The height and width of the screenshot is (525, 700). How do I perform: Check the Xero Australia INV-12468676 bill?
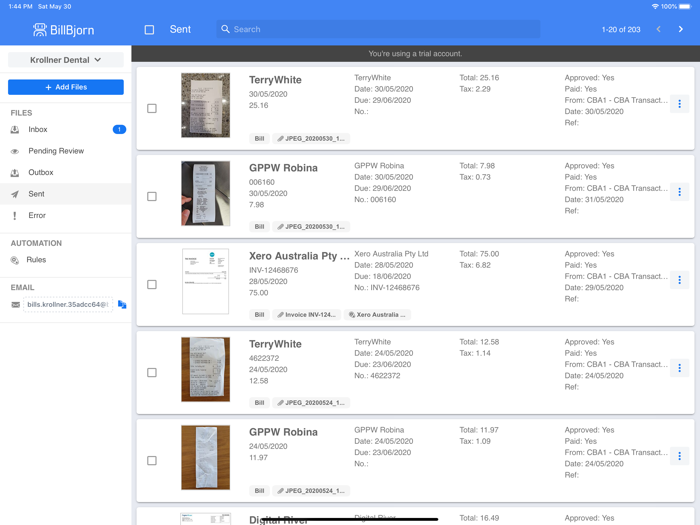pyautogui.click(x=152, y=284)
